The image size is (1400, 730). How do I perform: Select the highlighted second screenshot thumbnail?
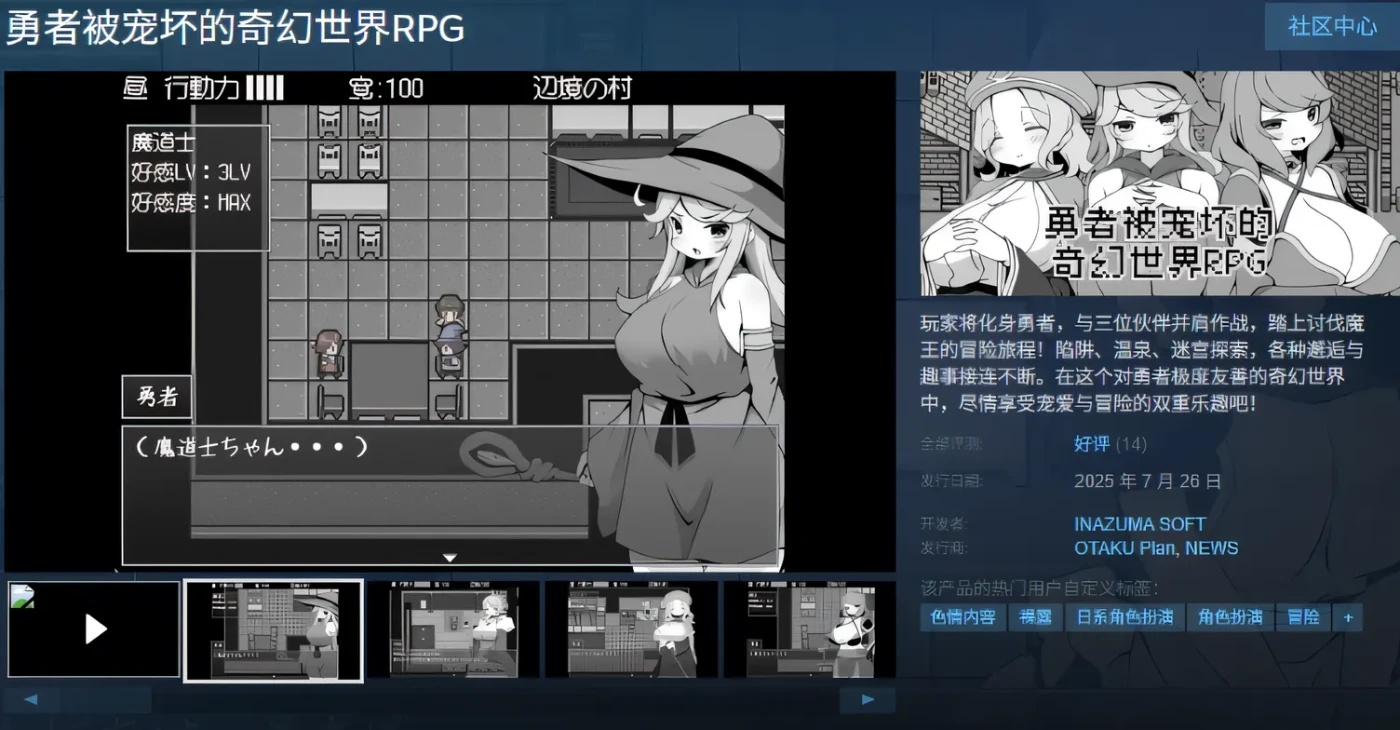(x=274, y=629)
